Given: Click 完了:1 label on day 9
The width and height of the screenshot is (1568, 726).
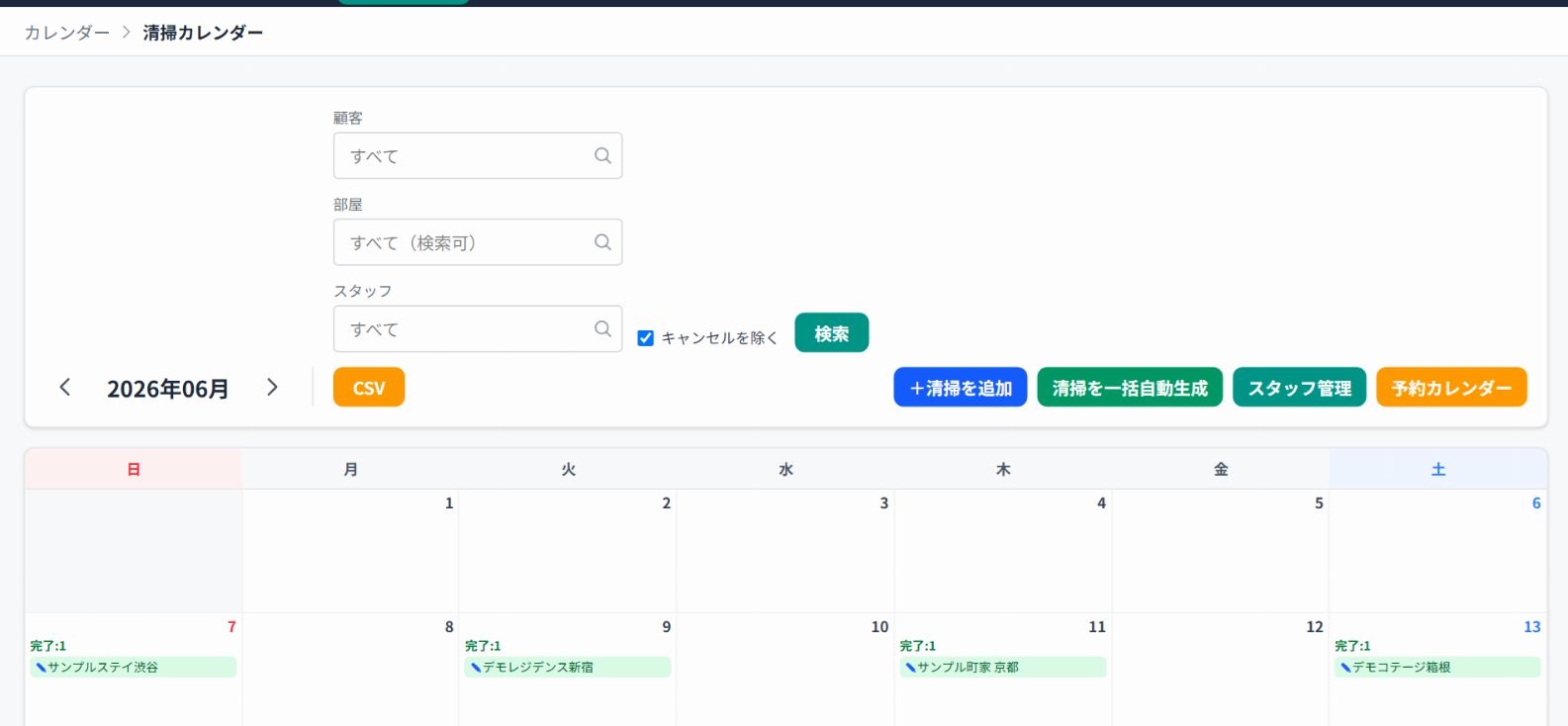Looking at the screenshot, I should [x=483, y=646].
